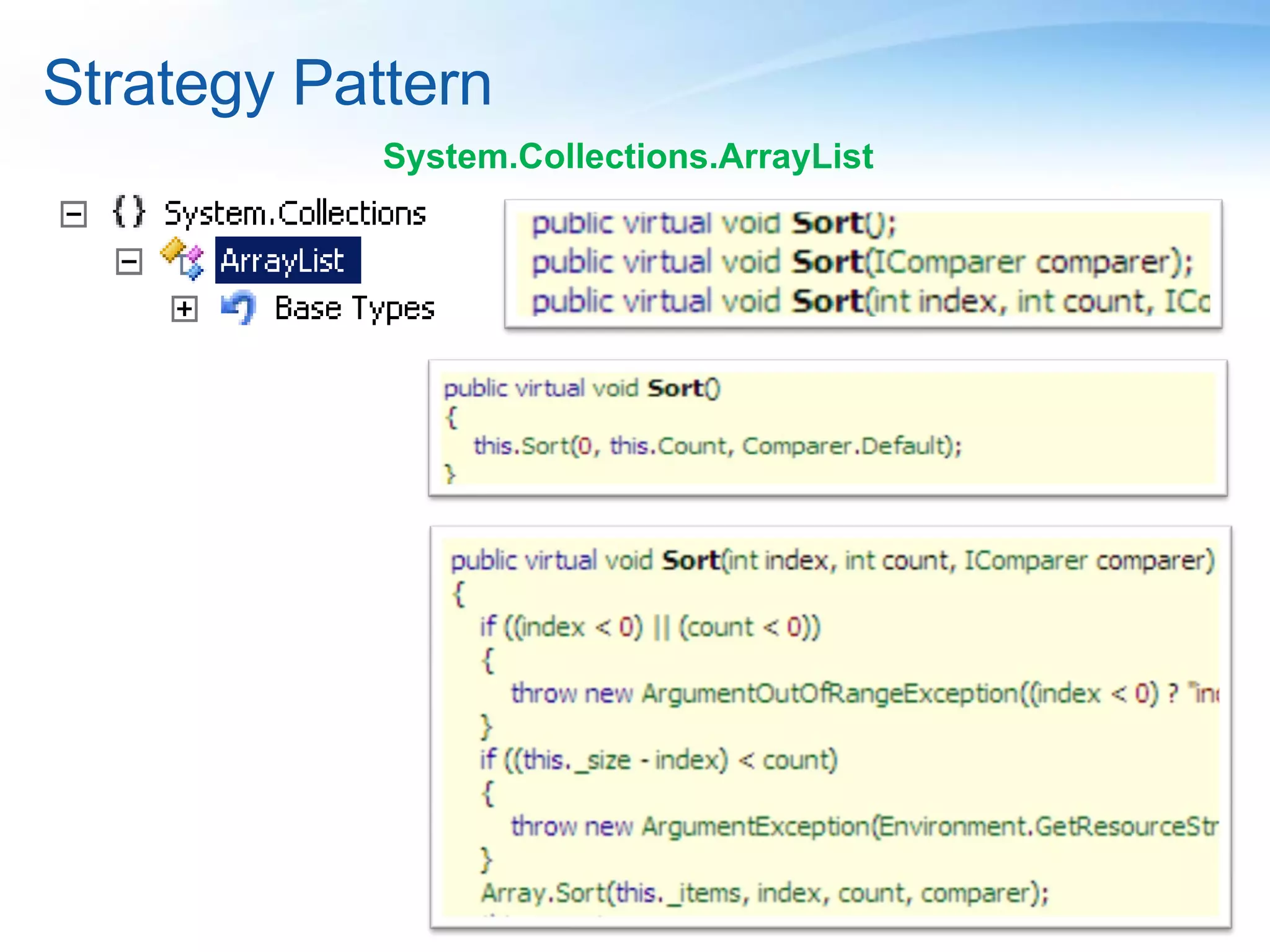Select the System.Collections tree item
Image resolution: width=1270 pixels, height=952 pixels.
coord(295,214)
